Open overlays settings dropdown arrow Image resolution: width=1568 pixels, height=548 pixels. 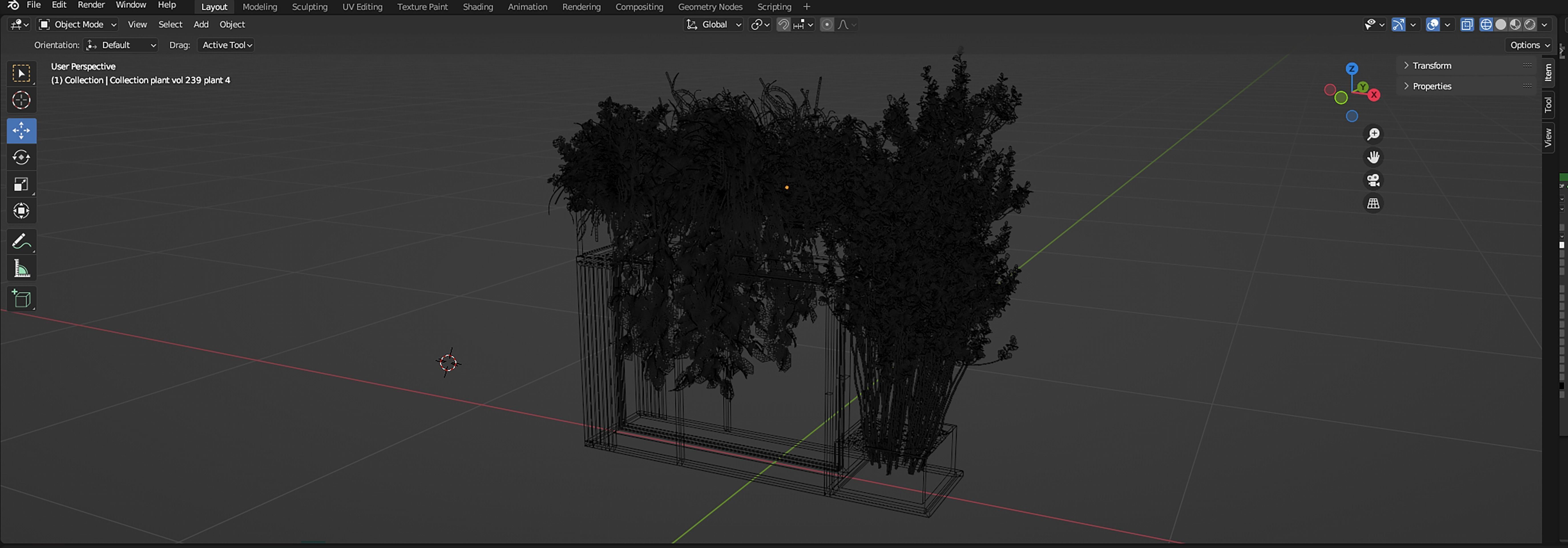pos(1448,24)
